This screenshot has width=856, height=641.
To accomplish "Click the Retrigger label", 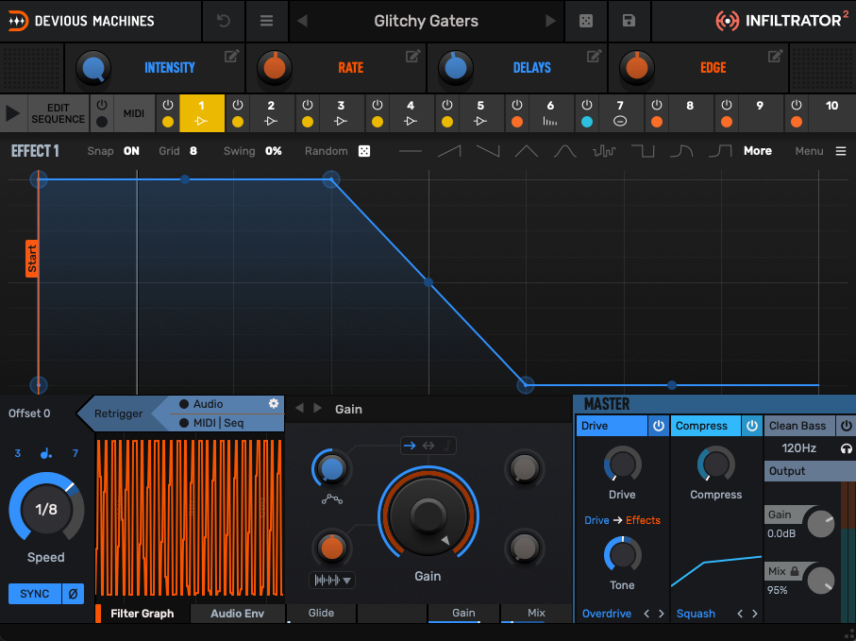I will click(x=118, y=413).
